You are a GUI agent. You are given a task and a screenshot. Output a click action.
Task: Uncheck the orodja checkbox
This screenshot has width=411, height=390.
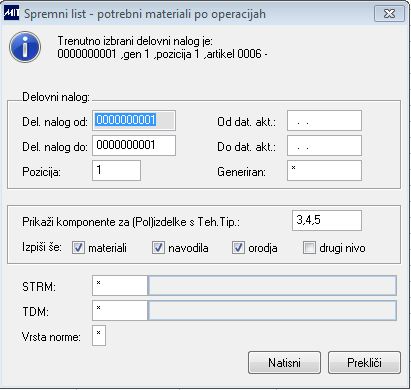pos(238,248)
